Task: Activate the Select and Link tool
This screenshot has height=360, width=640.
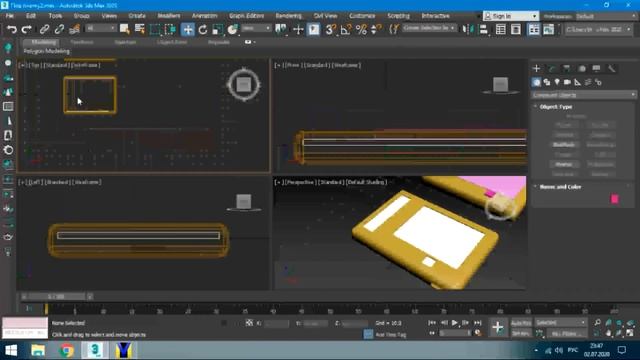Action: tap(44, 29)
